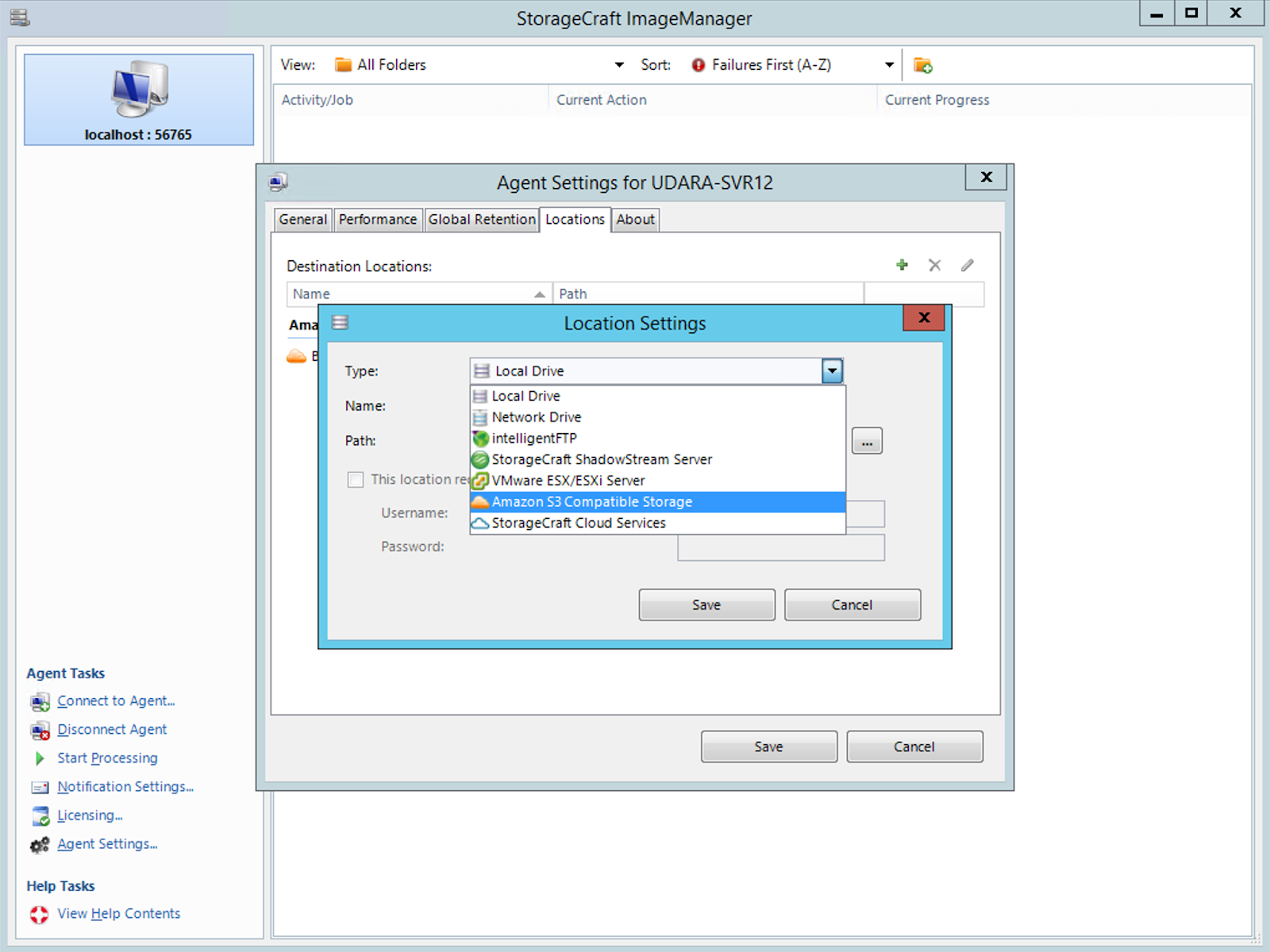This screenshot has height=952, width=1270.
Task: Cancel the Location Settings dialog
Action: [x=852, y=605]
